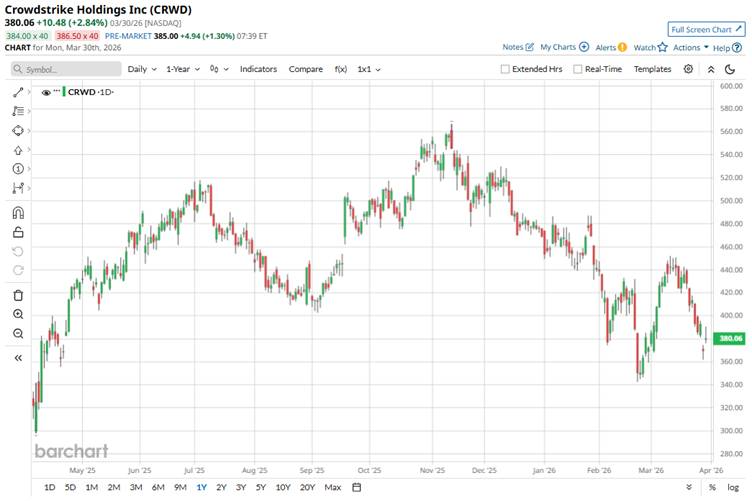Open the f(x) expressions menu
This screenshot has height=501, width=752.
[x=341, y=69]
